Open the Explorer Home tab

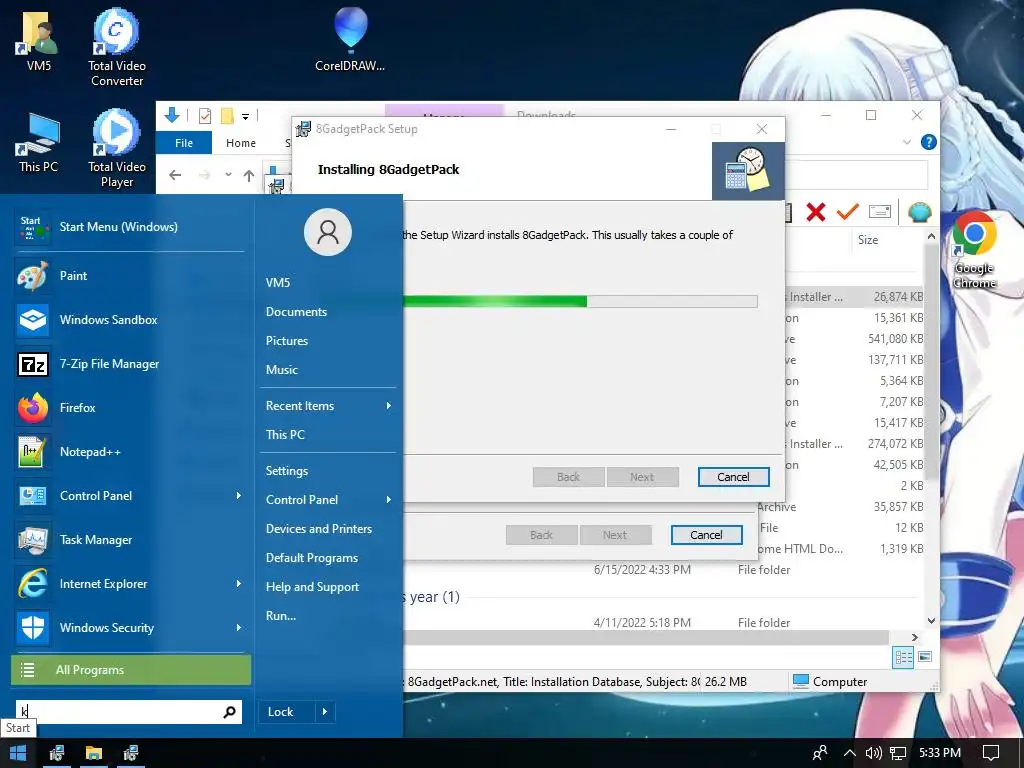(241, 142)
